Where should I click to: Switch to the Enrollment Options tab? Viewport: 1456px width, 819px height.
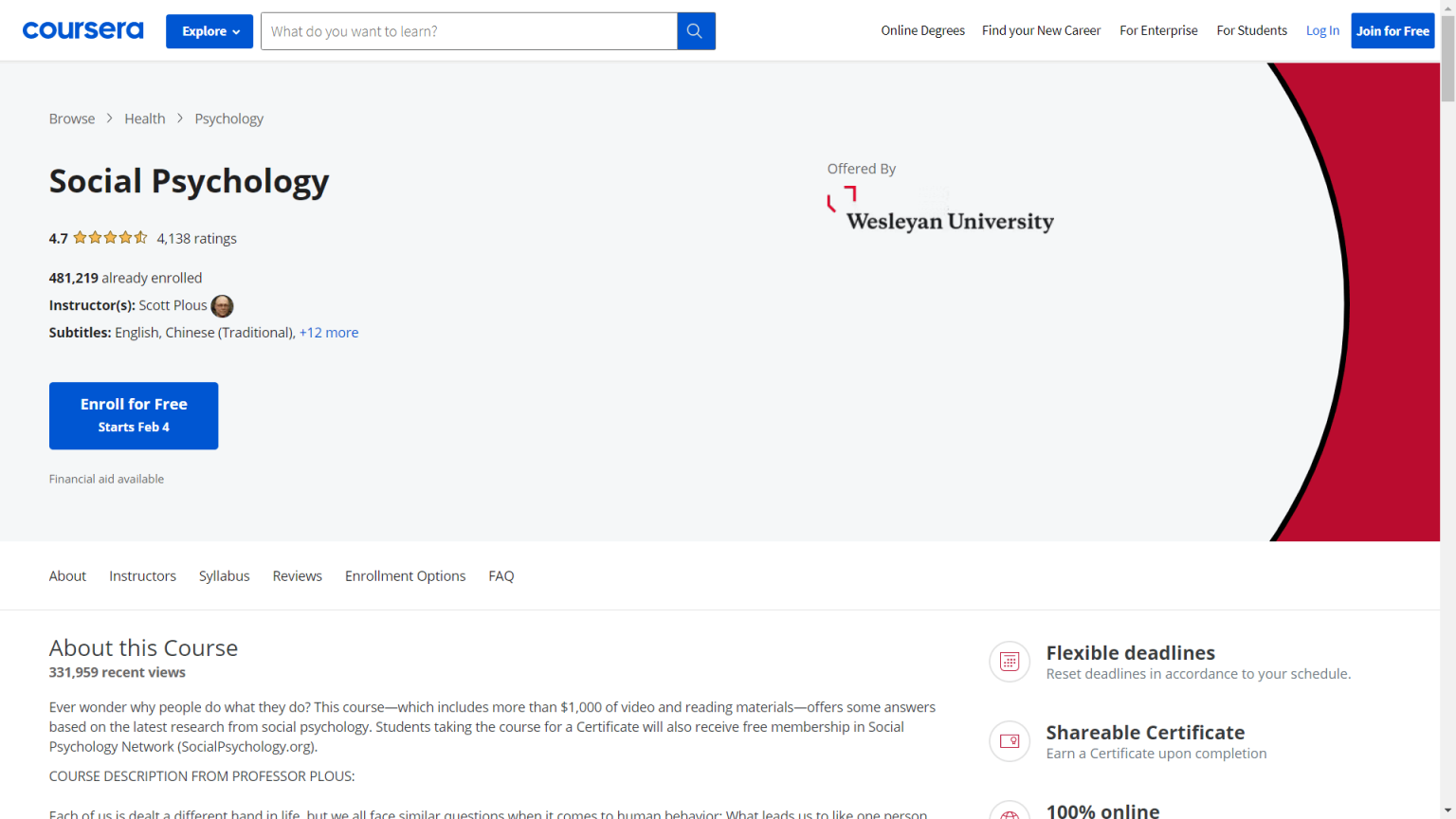click(406, 575)
